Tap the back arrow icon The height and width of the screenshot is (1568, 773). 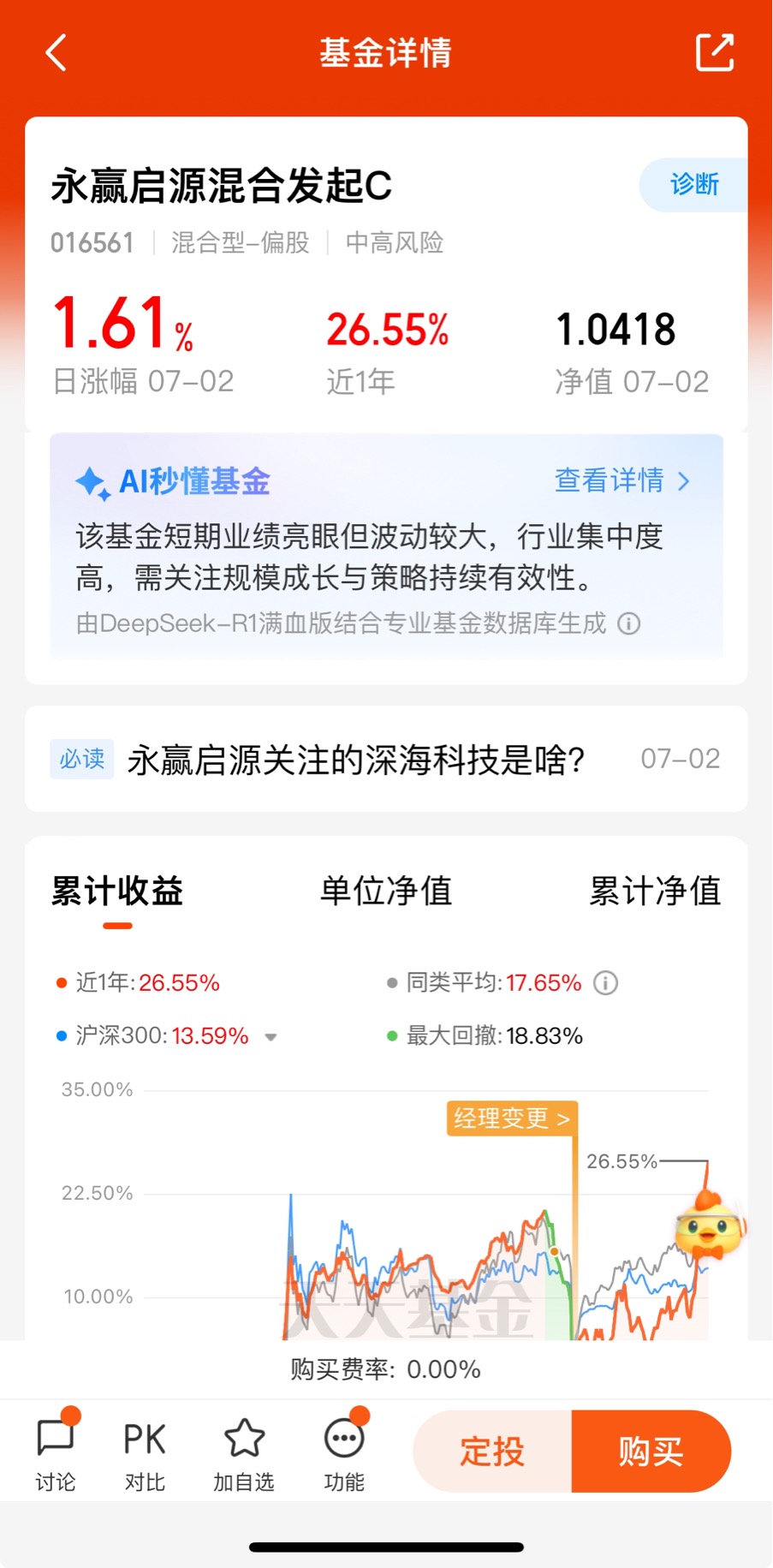56,53
